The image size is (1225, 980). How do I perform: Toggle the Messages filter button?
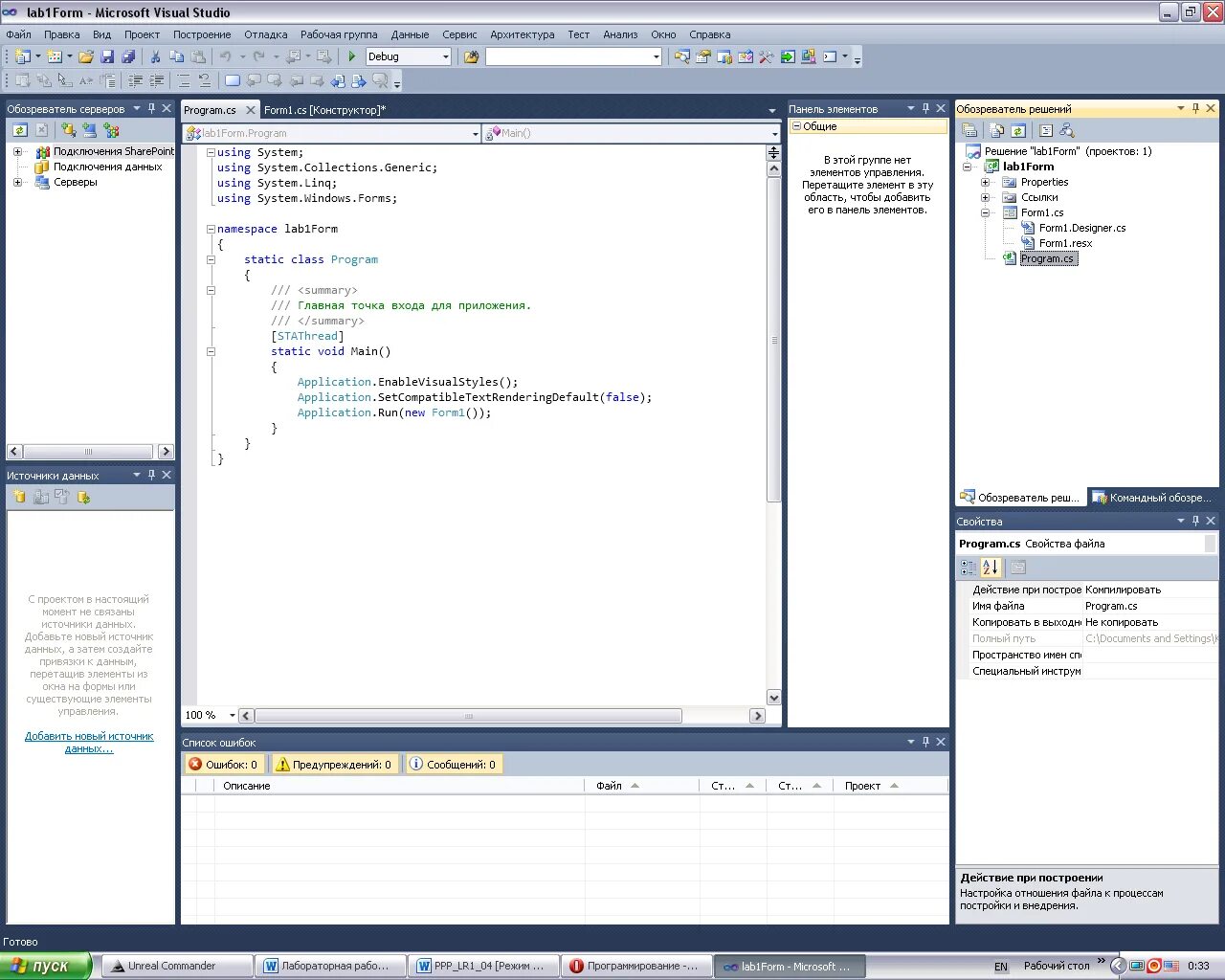tap(453, 764)
